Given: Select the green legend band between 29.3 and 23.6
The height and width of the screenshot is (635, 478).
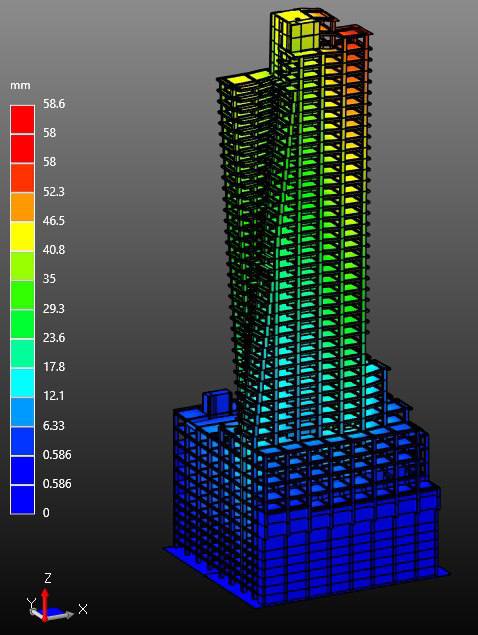Looking at the screenshot, I should point(22,324).
